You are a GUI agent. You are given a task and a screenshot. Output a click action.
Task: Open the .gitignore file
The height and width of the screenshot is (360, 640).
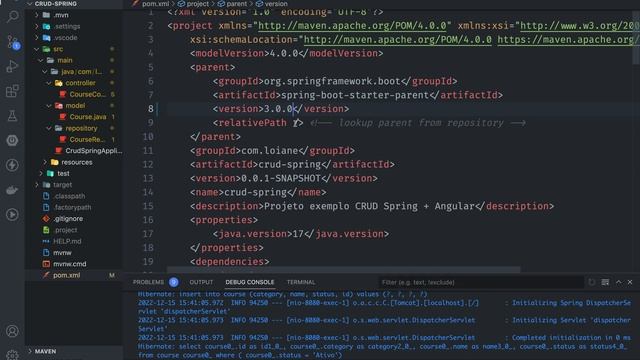(68, 218)
